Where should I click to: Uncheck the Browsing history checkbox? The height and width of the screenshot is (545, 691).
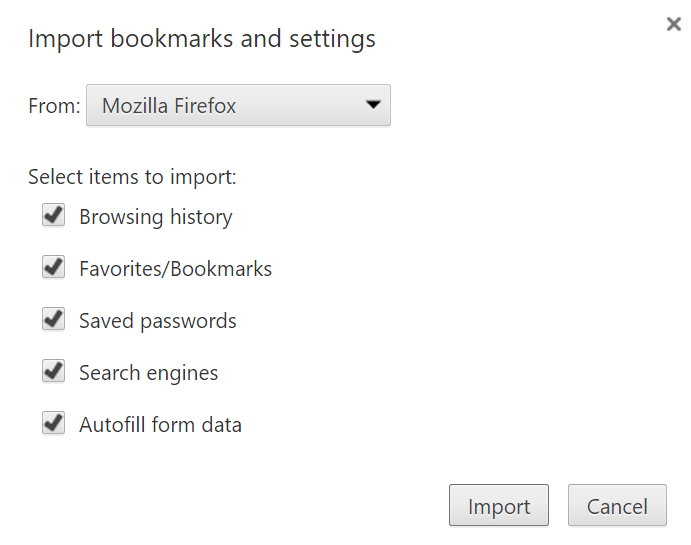[x=53, y=216]
